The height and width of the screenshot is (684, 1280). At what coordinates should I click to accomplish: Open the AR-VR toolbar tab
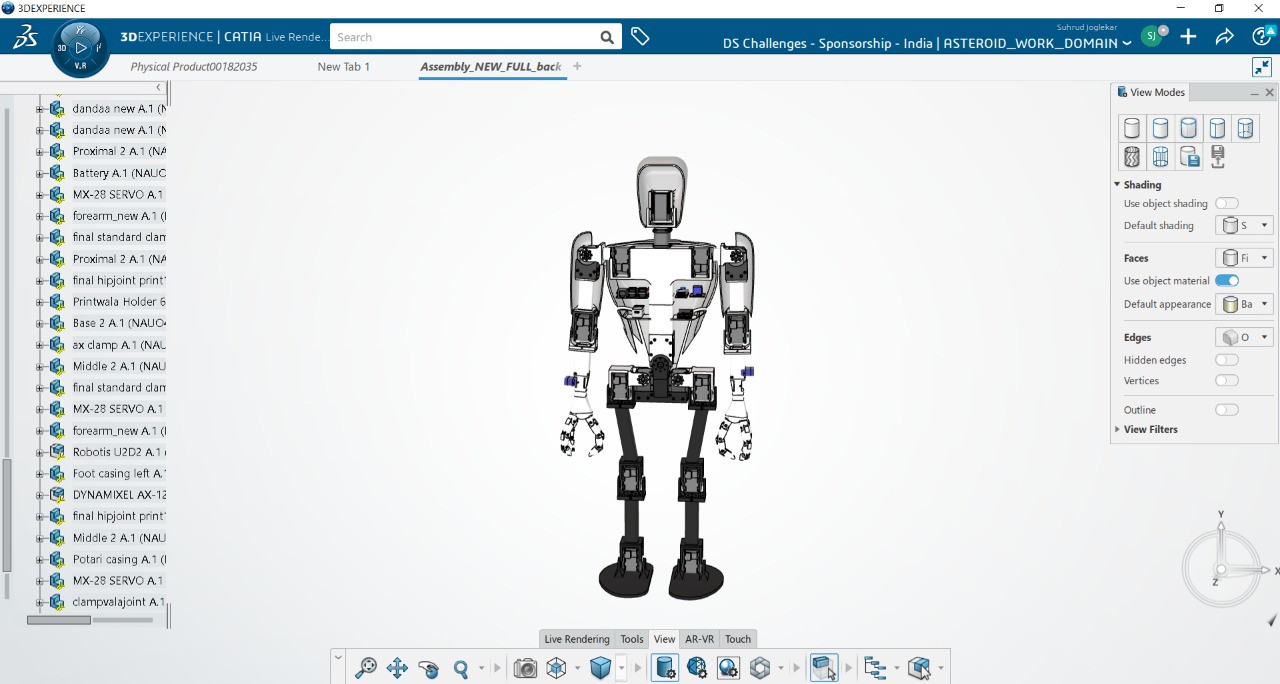[699, 639]
